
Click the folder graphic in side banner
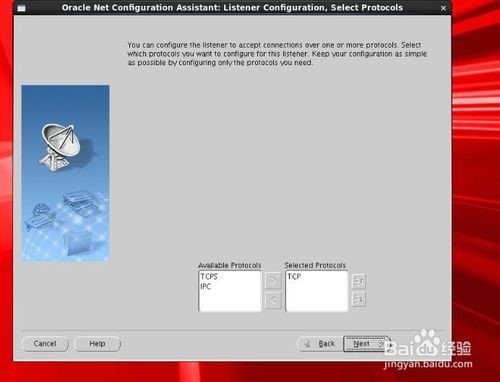(78, 243)
